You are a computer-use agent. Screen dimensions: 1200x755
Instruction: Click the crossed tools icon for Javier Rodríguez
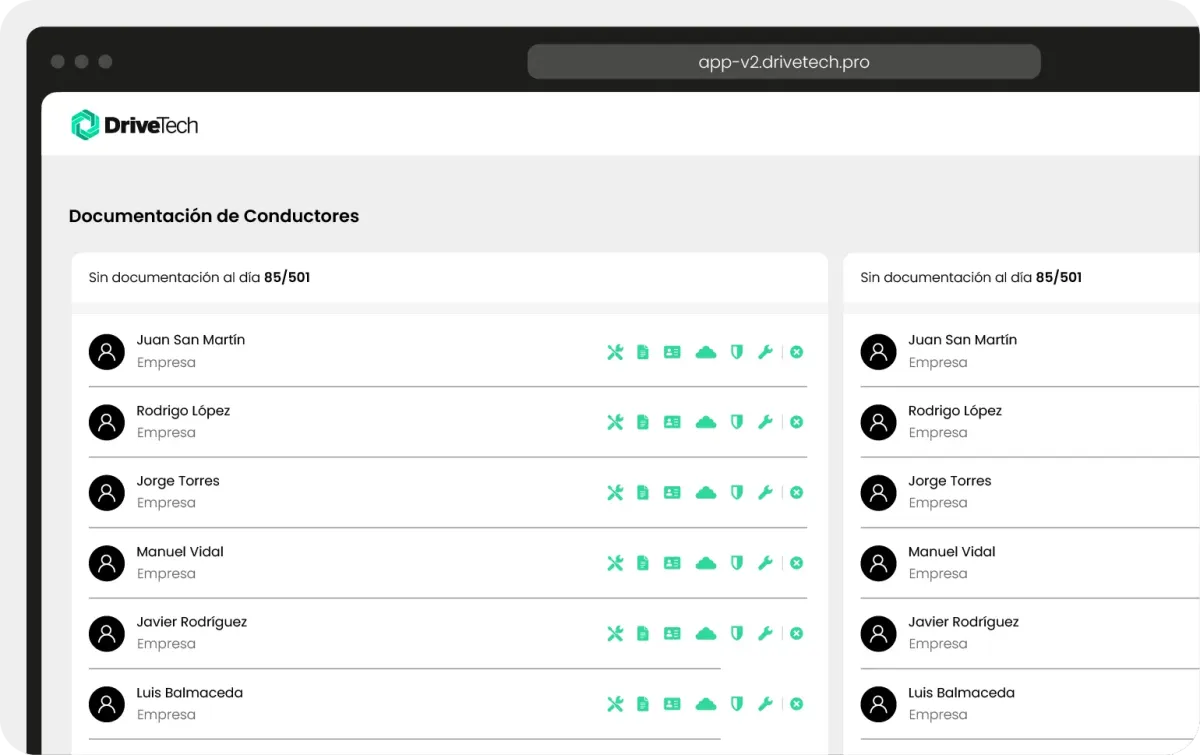tap(615, 633)
